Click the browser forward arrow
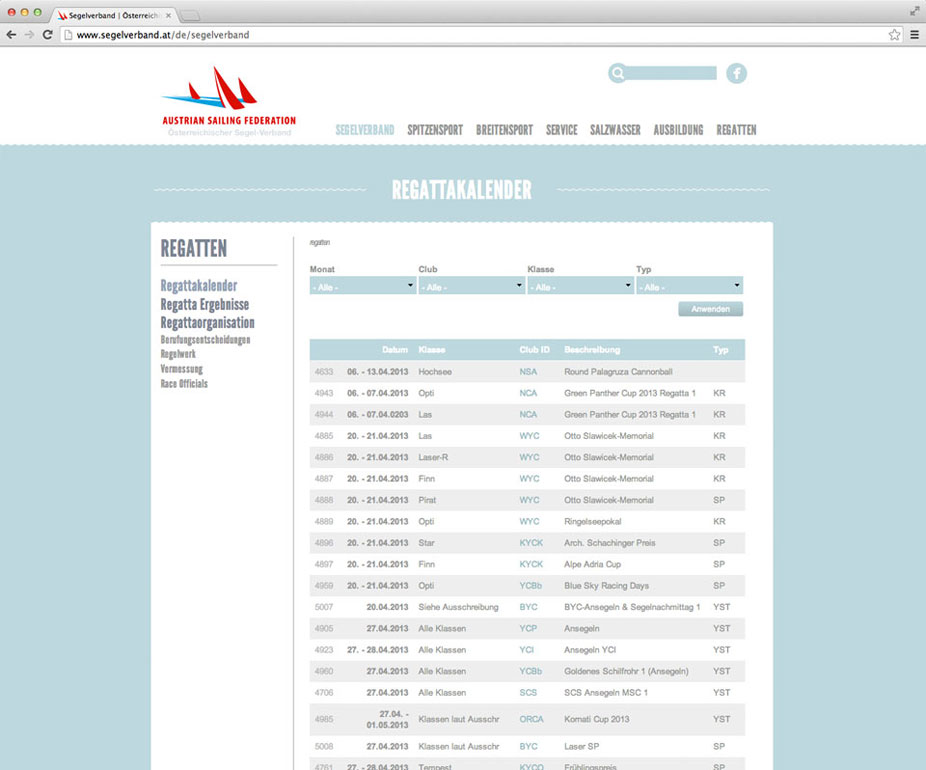This screenshot has height=770, width=926. point(29,34)
